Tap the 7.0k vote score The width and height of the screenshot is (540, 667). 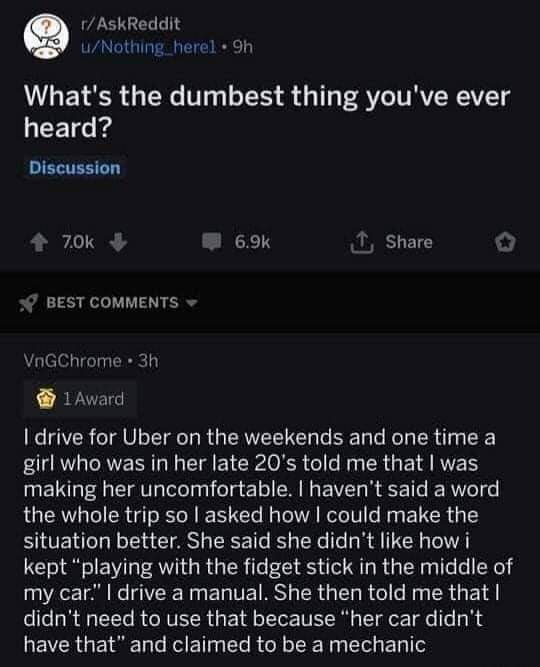(x=78, y=242)
